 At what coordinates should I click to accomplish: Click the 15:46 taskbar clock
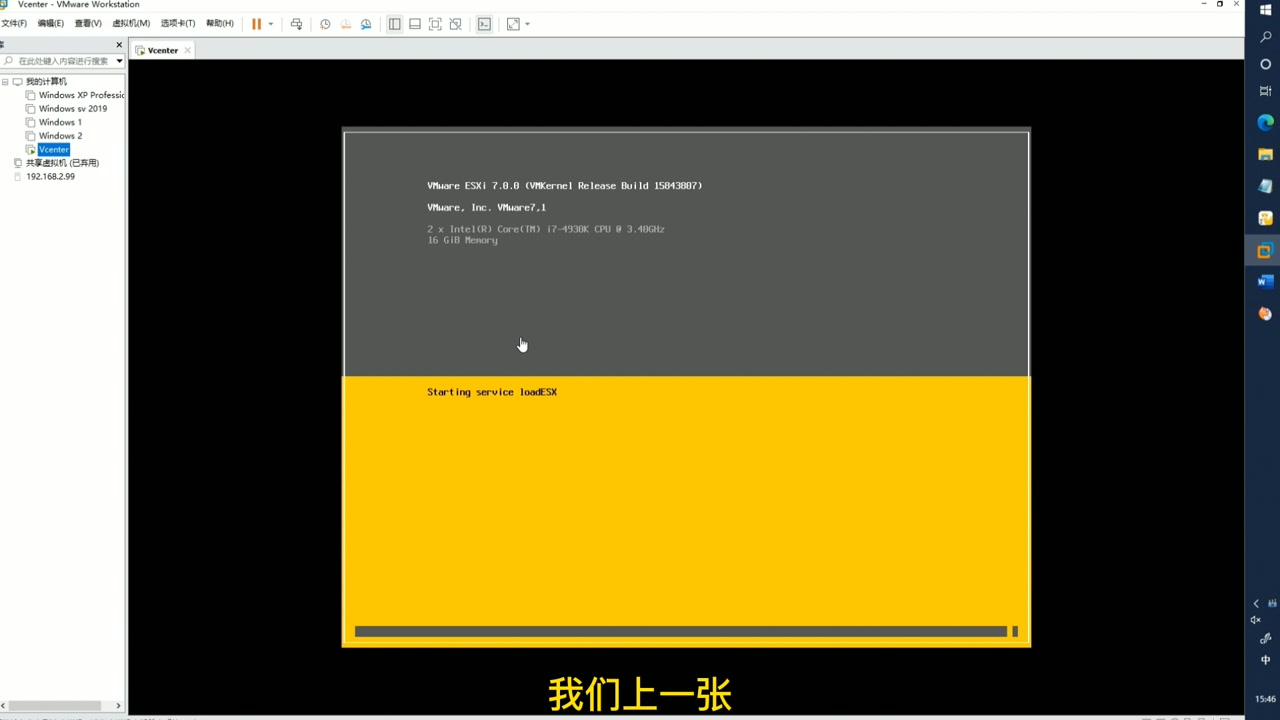[1265, 699]
